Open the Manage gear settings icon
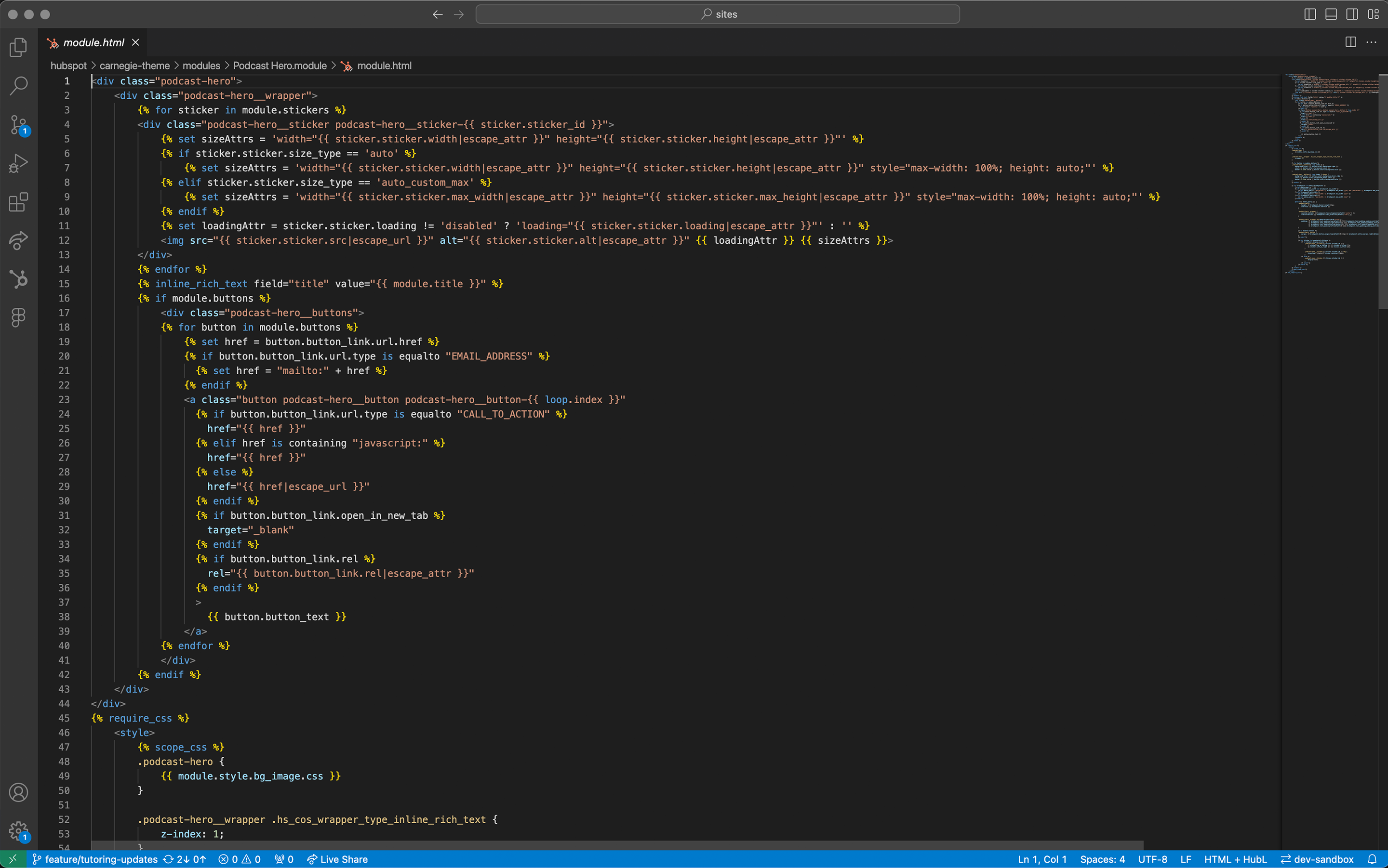 [18, 830]
